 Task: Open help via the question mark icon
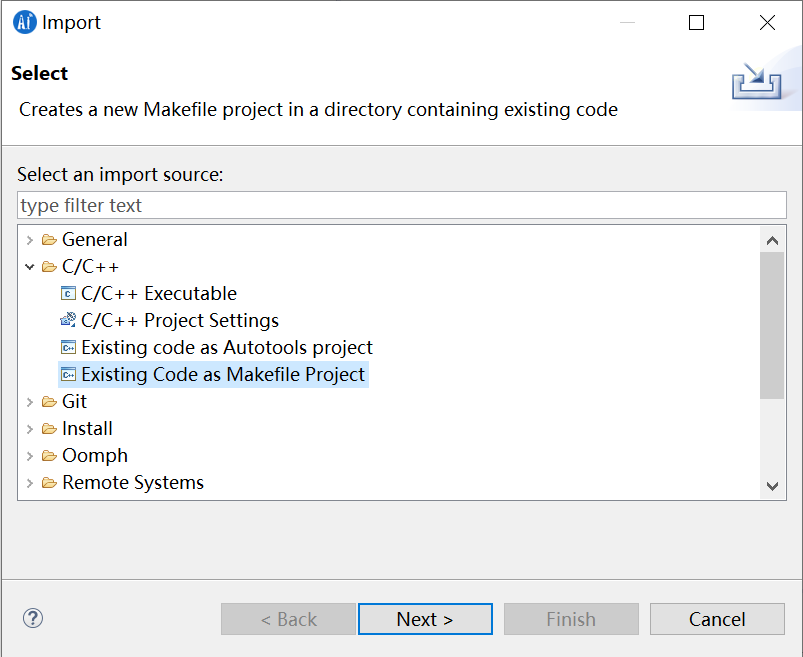(33, 618)
